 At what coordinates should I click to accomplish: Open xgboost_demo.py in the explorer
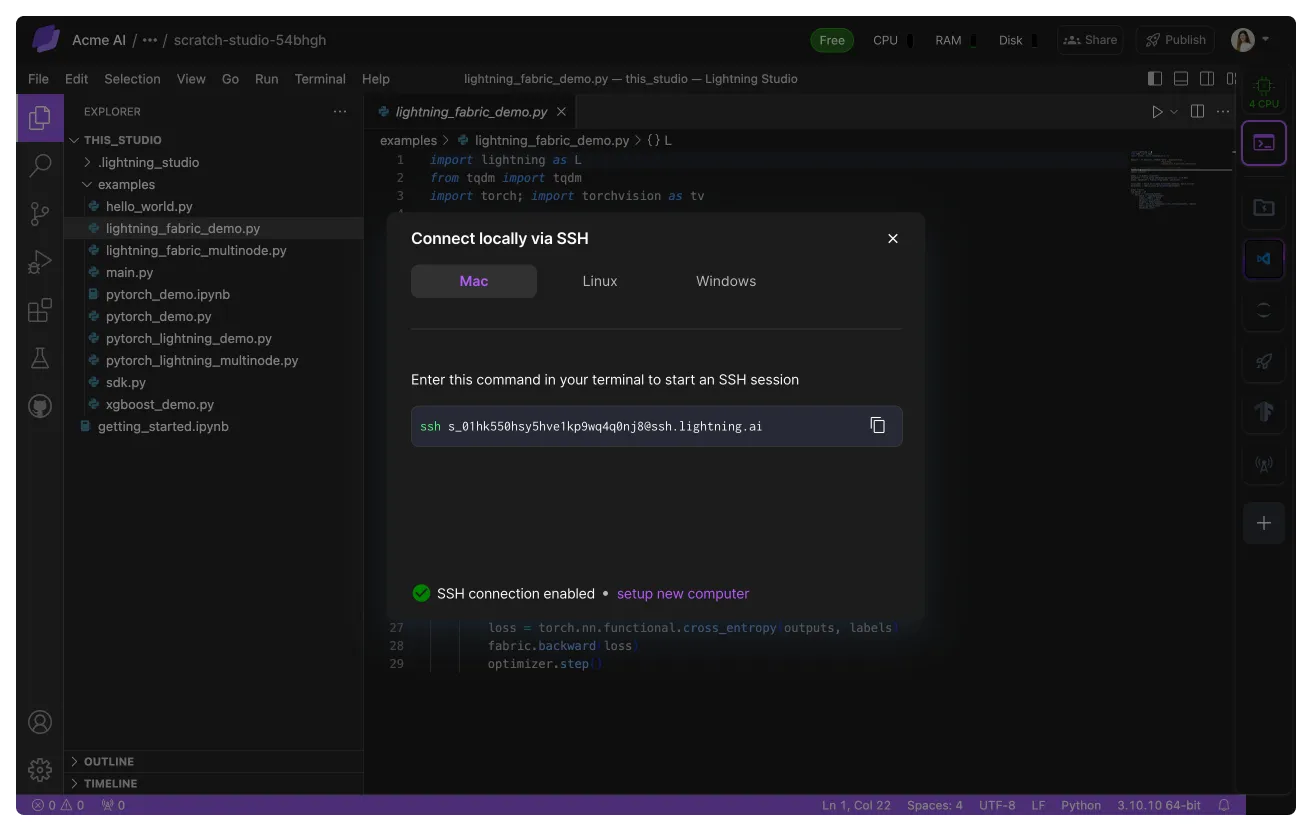(x=160, y=404)
